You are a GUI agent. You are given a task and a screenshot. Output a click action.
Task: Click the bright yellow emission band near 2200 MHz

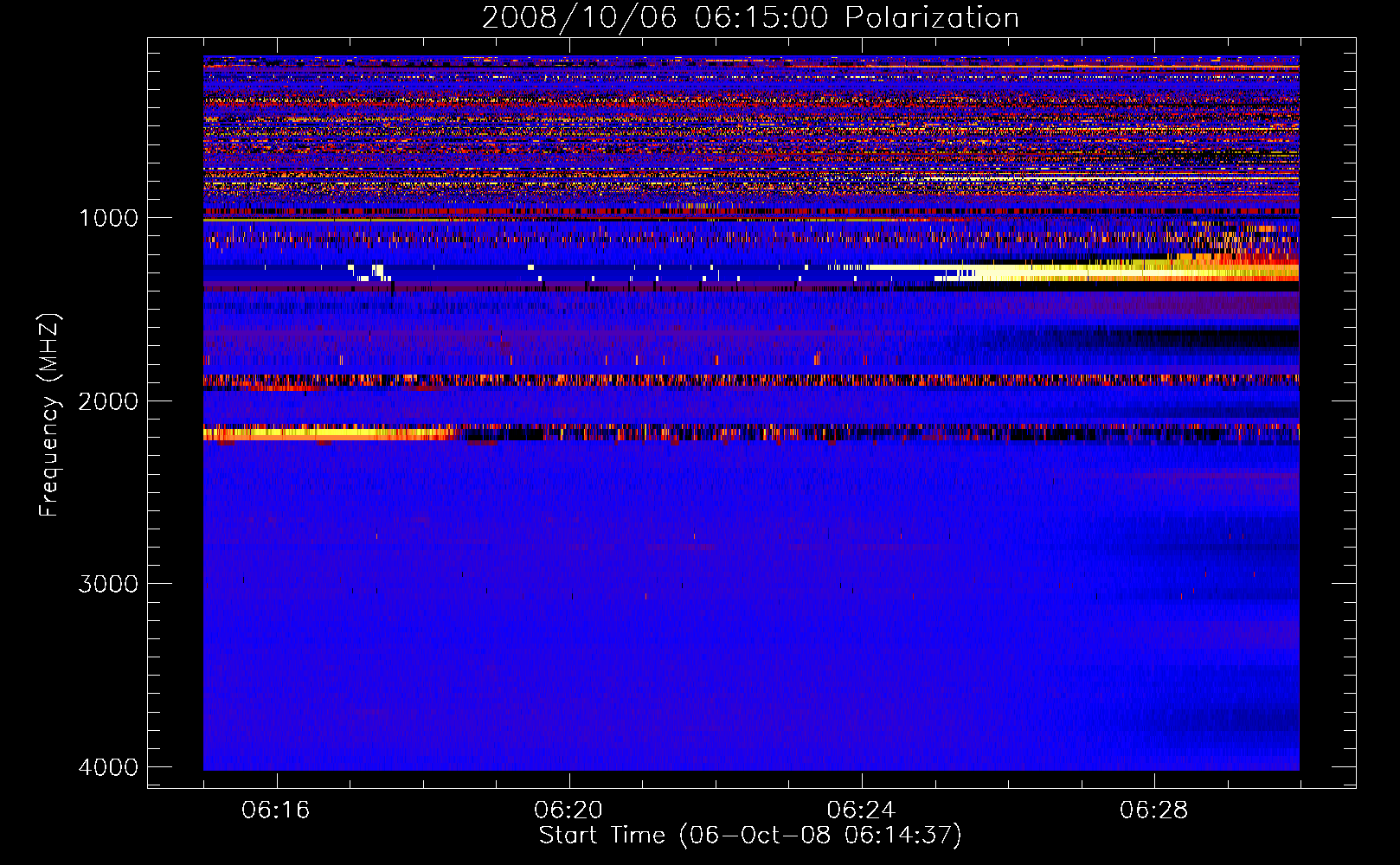[x=329, y=433]
